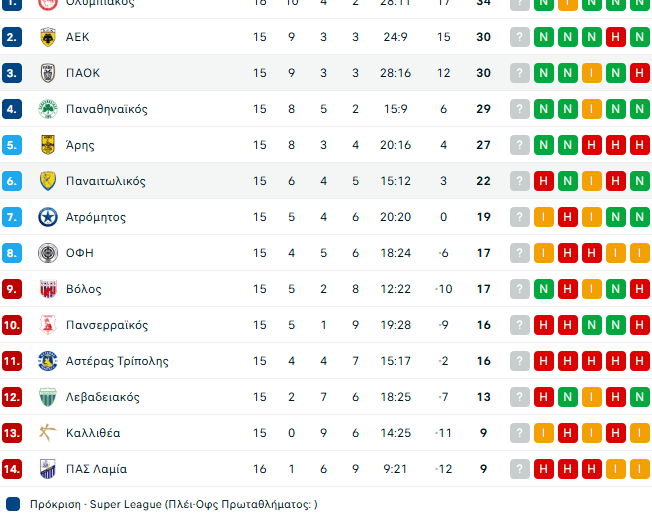Click the ΠΑΟΚ club crest icon
652x513 pixels.
(x=47, y=73)
